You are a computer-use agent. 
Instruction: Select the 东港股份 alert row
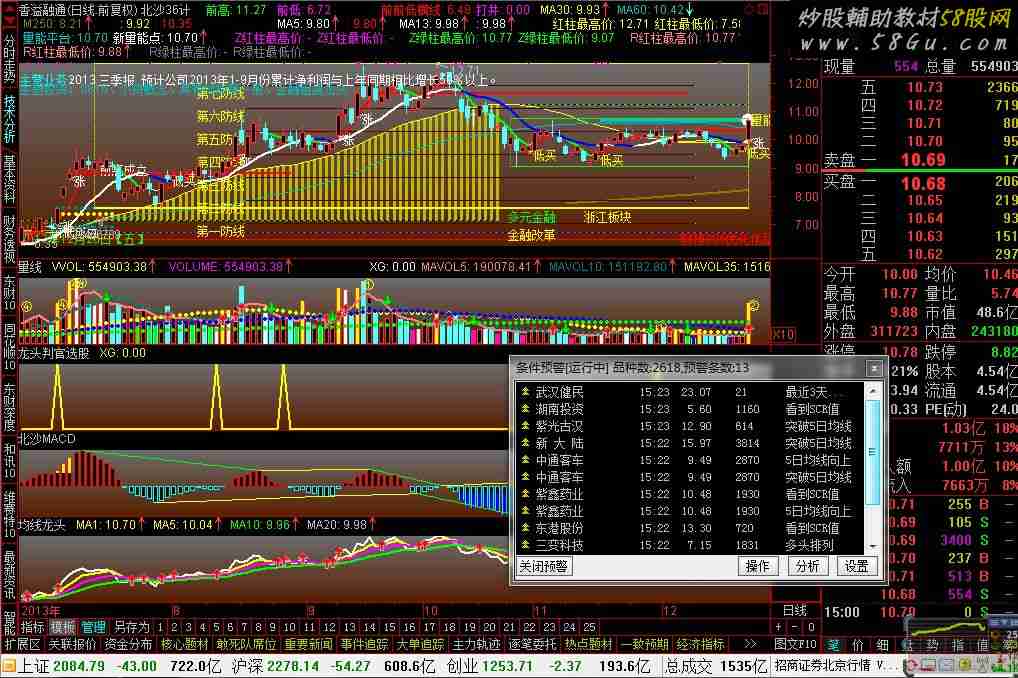(x=690, y=528)
